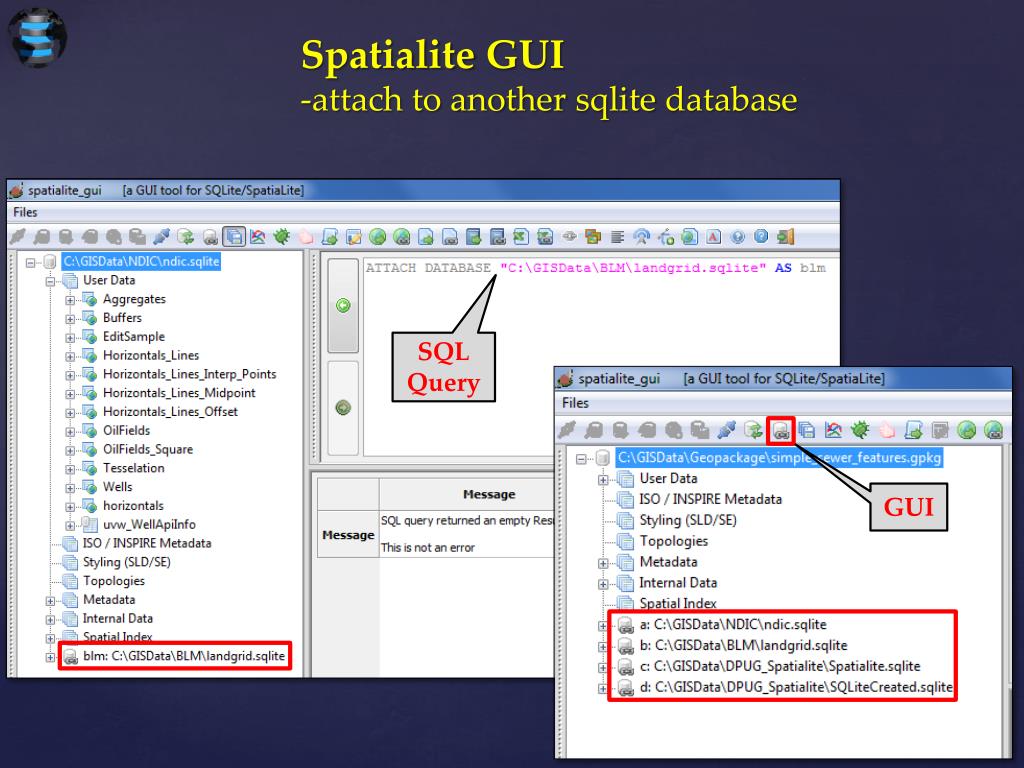Select c: DPUG_Spatialite\Spatialite.sqlite entry
This screenshot has height=768, width=1024.
point(780,666)
